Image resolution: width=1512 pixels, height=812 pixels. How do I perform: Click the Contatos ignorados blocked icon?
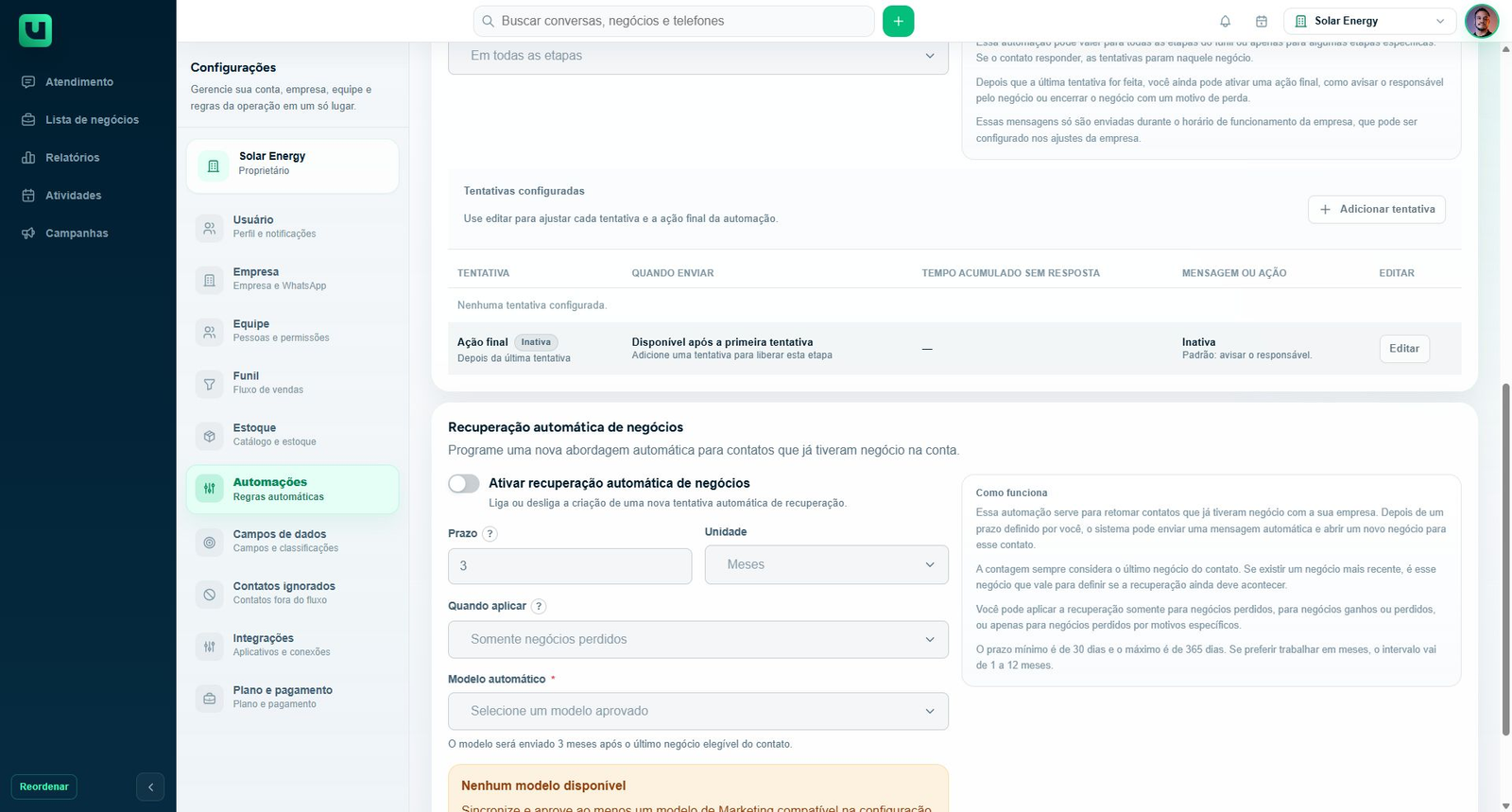click(210, 594)
